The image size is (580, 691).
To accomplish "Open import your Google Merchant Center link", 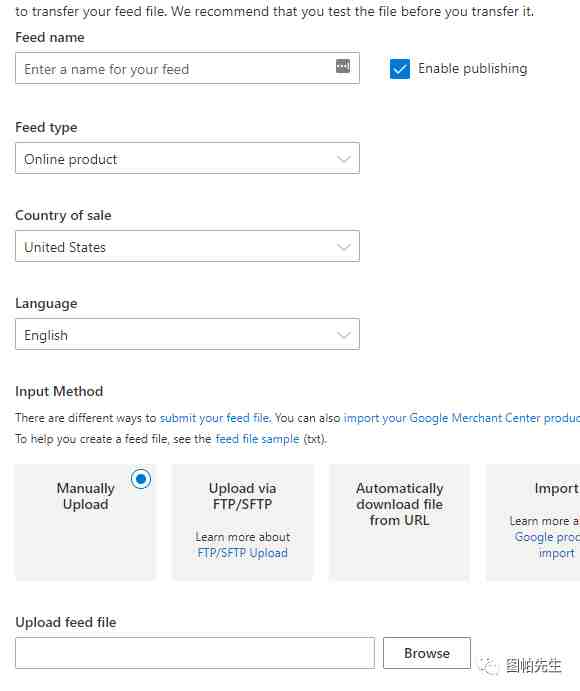I will (461, 418).
